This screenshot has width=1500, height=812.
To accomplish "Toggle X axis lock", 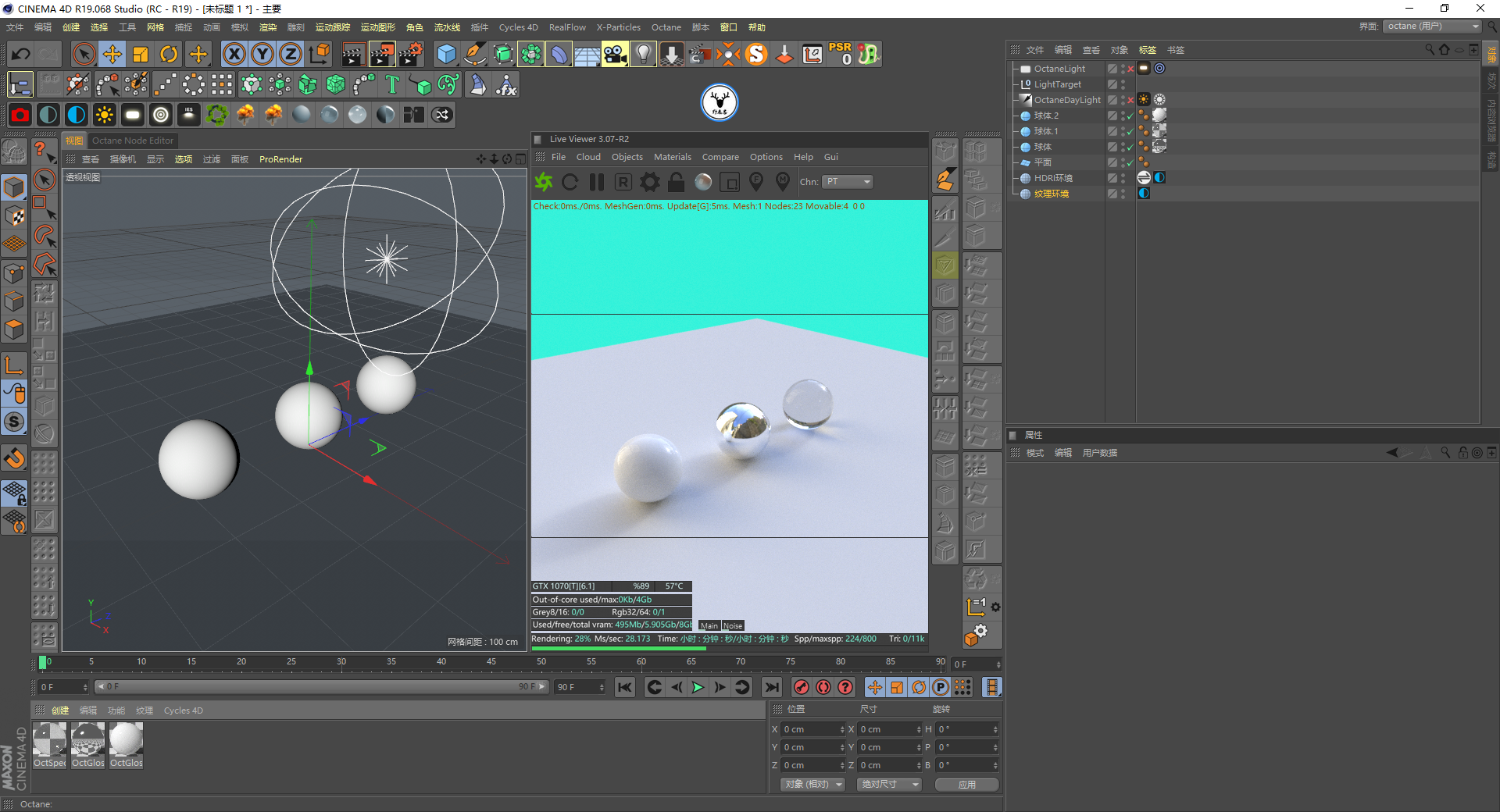I will [234, 54].
